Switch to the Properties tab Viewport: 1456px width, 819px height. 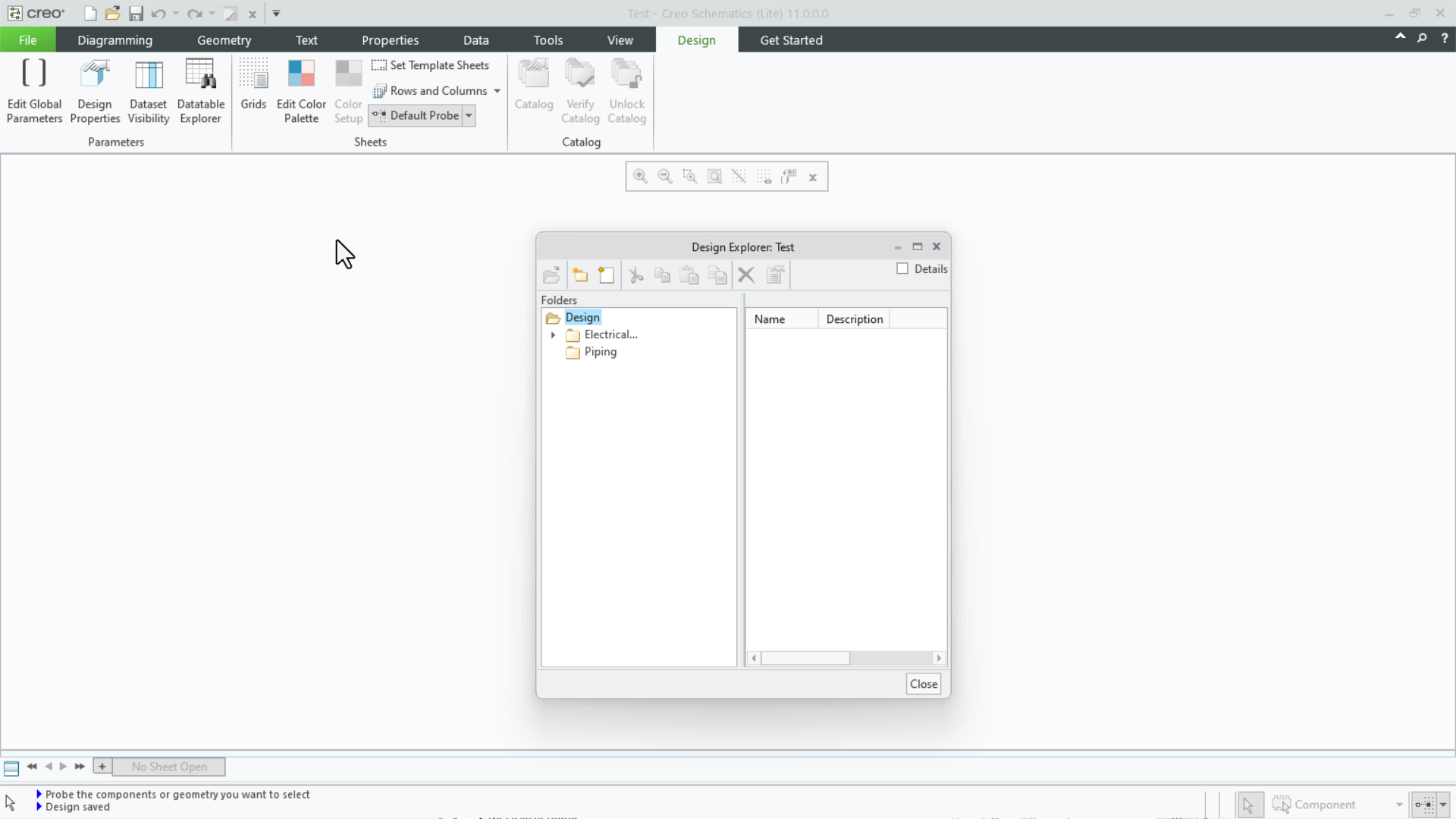click(x=390, y=40)
